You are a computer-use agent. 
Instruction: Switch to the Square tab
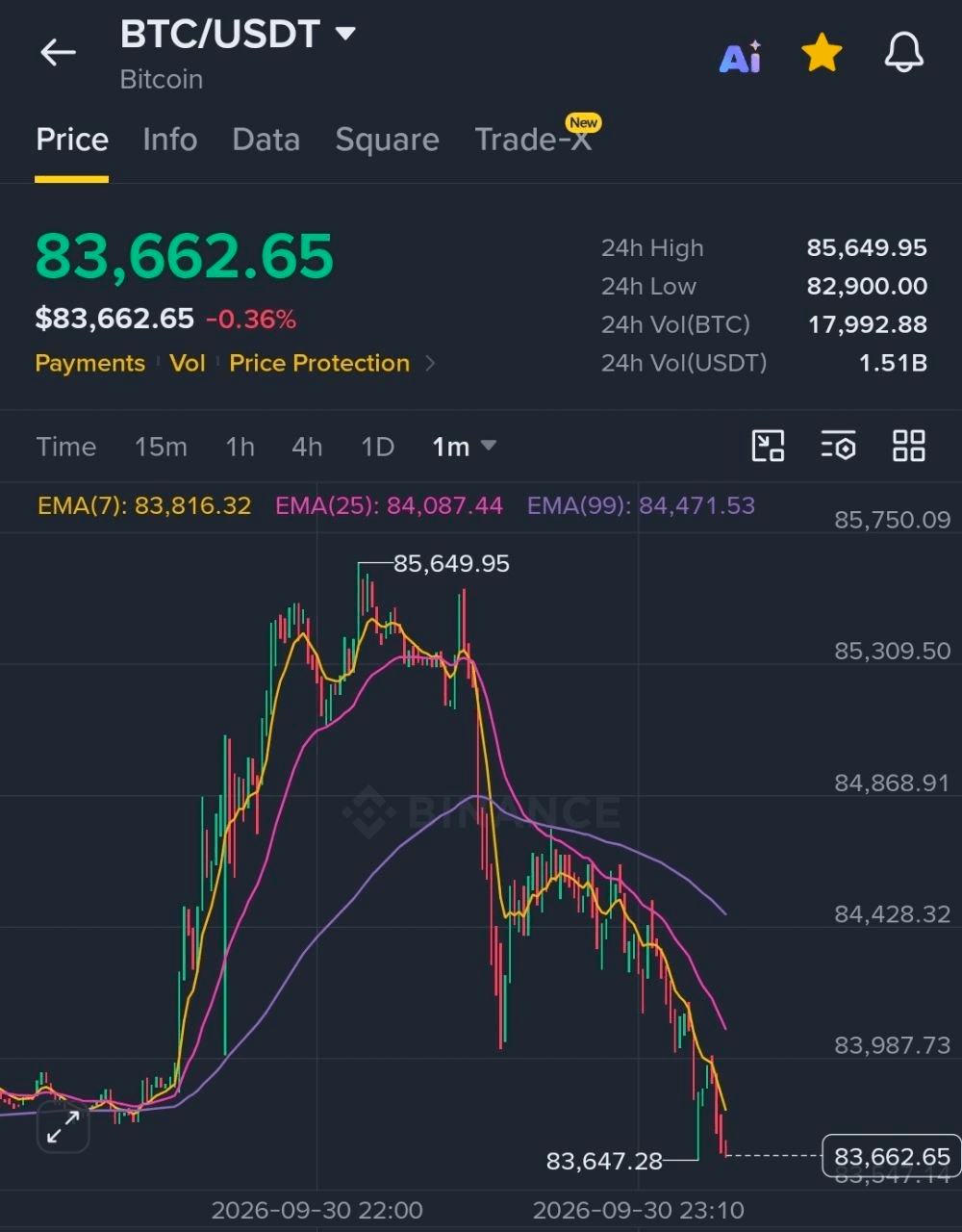click(387, 141)
